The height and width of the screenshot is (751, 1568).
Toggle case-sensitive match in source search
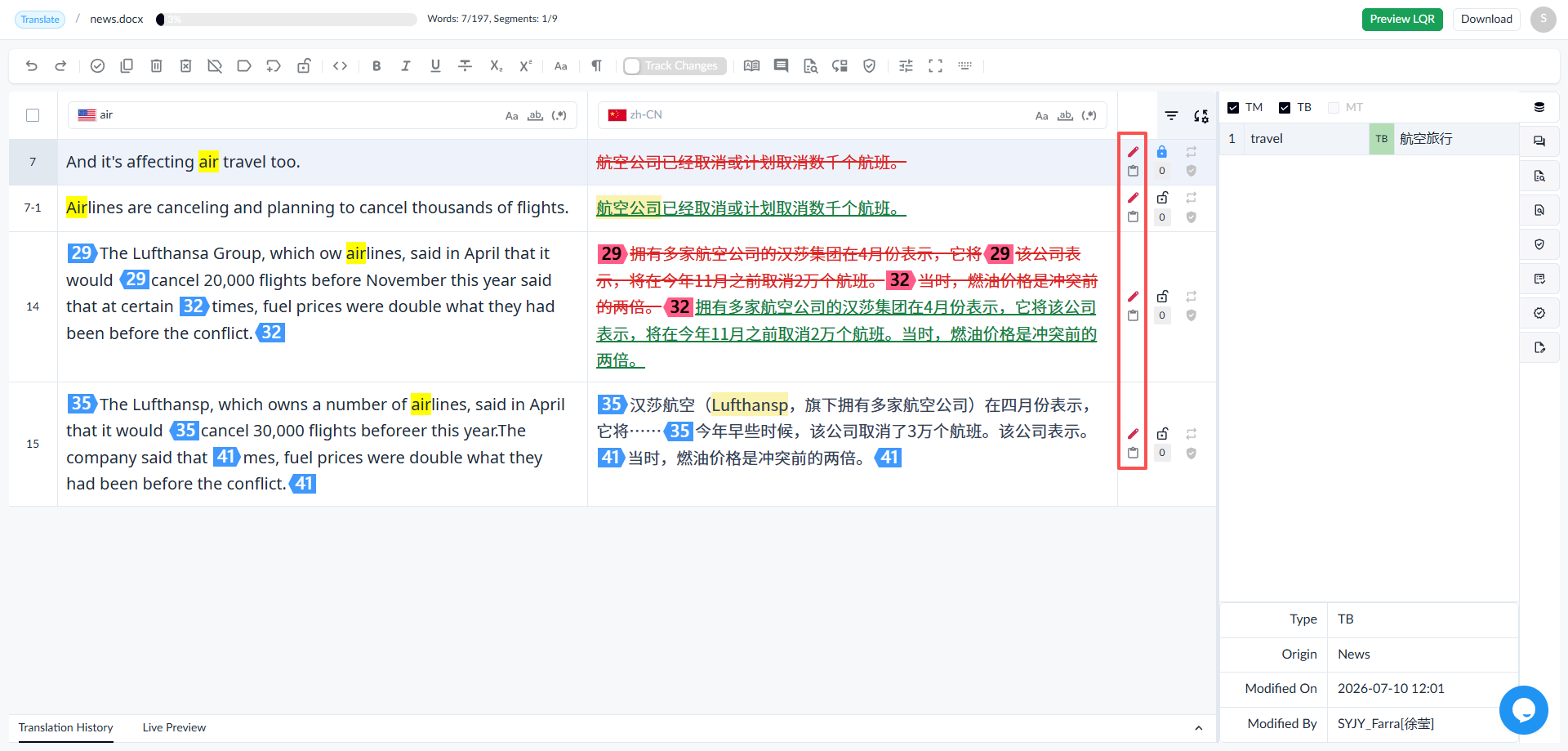[511, 116]
